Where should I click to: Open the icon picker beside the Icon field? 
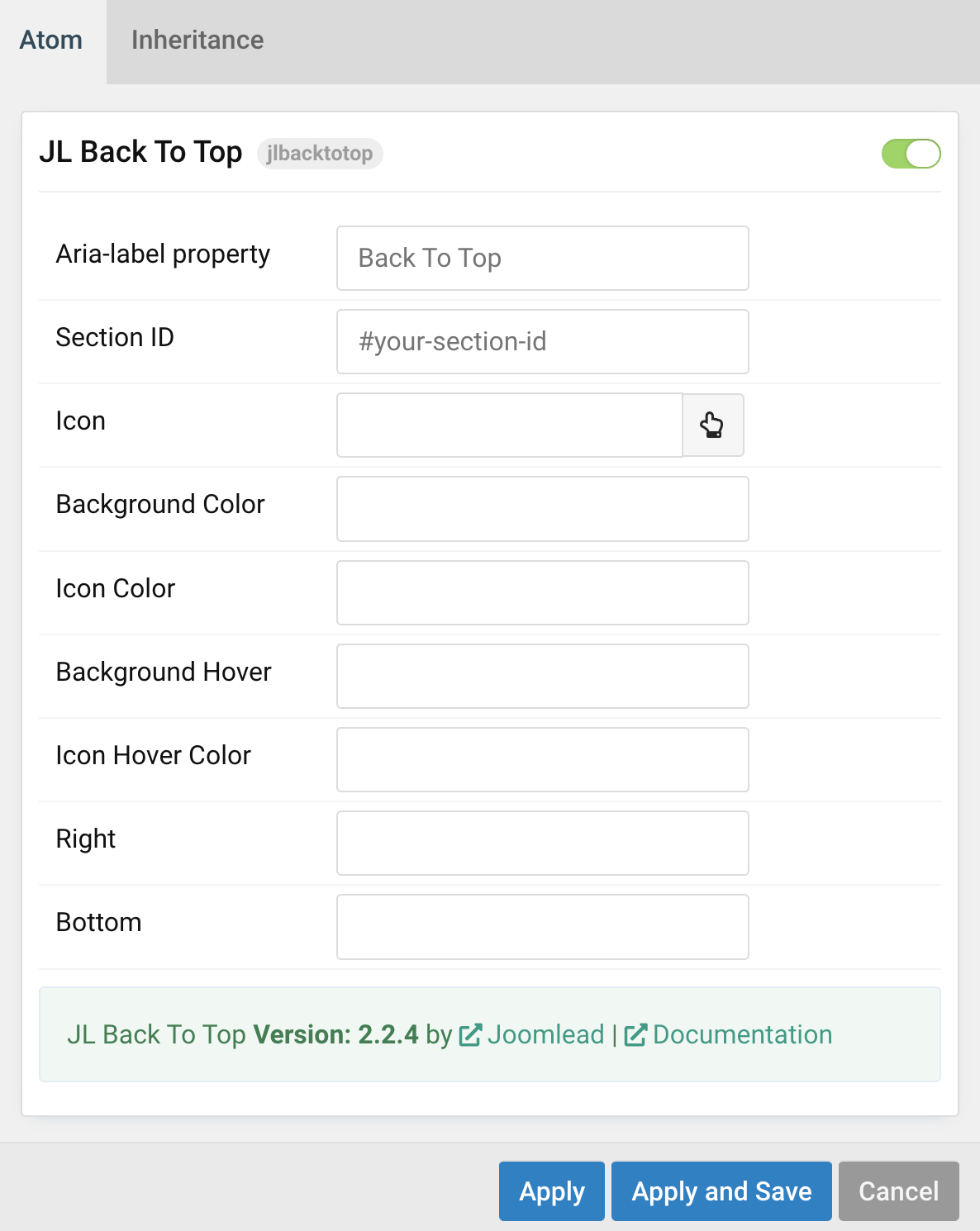(x=712, y=425)
